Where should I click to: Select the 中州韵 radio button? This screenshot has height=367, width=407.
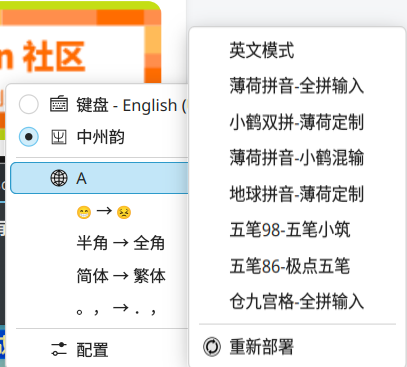coord(29,137)
